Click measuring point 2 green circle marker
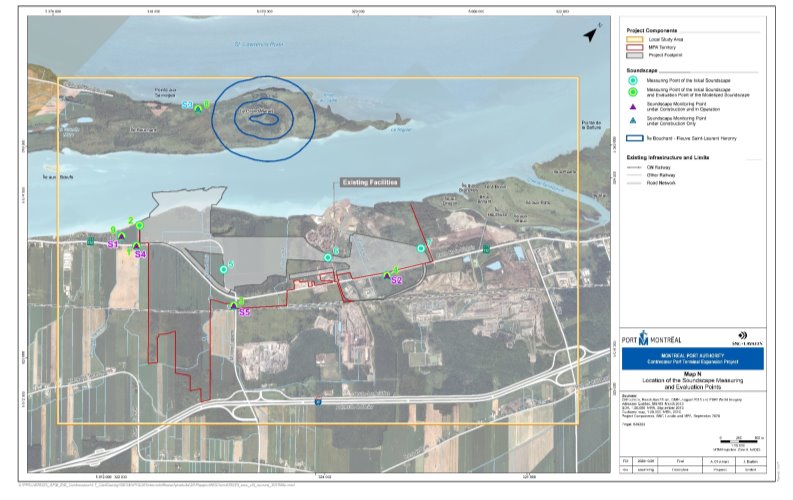This screenshot has width=793, height=500. click(x=140, y=225)
